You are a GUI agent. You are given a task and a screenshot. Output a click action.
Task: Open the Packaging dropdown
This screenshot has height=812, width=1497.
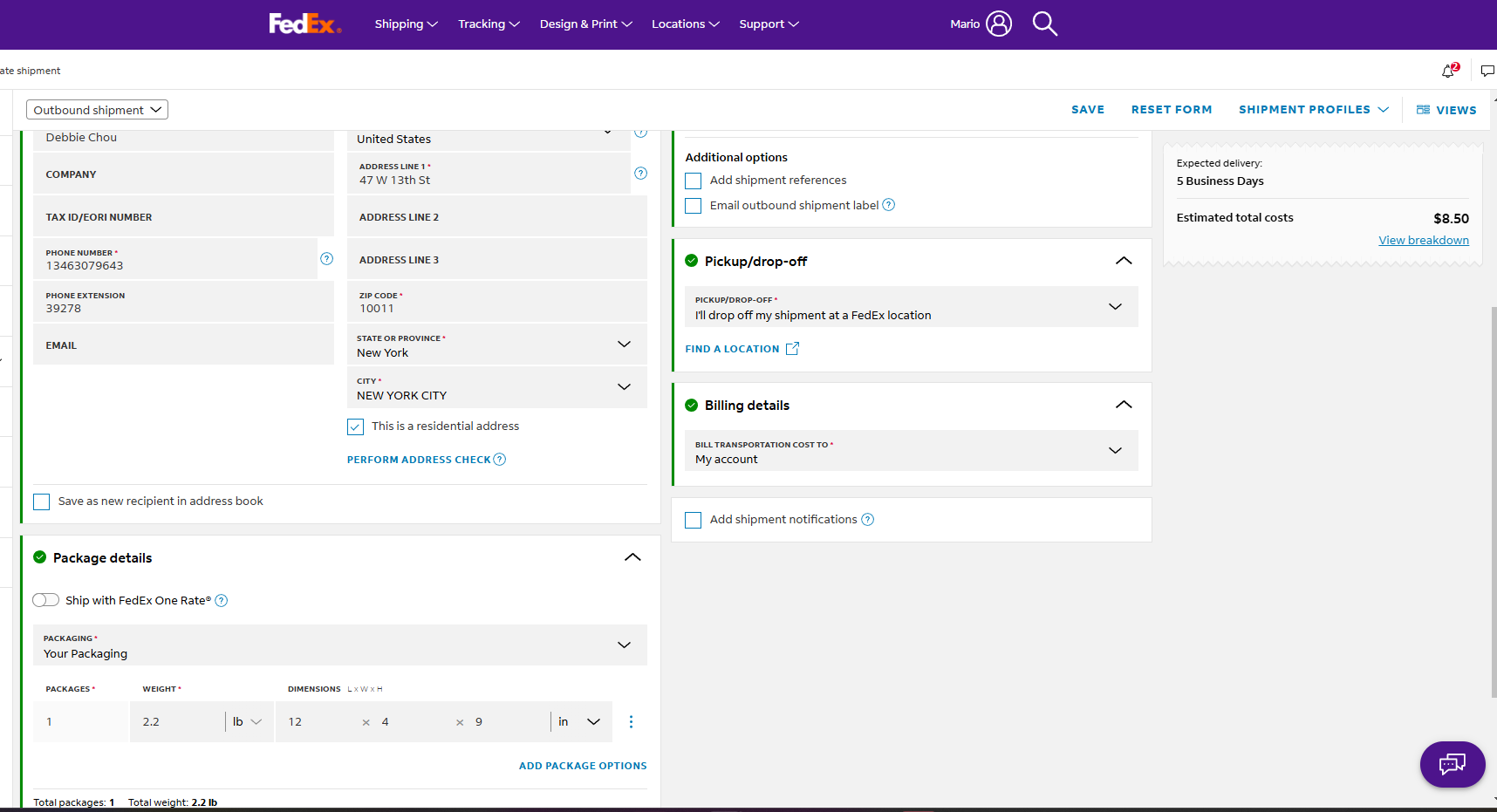(x=340, y=645)
